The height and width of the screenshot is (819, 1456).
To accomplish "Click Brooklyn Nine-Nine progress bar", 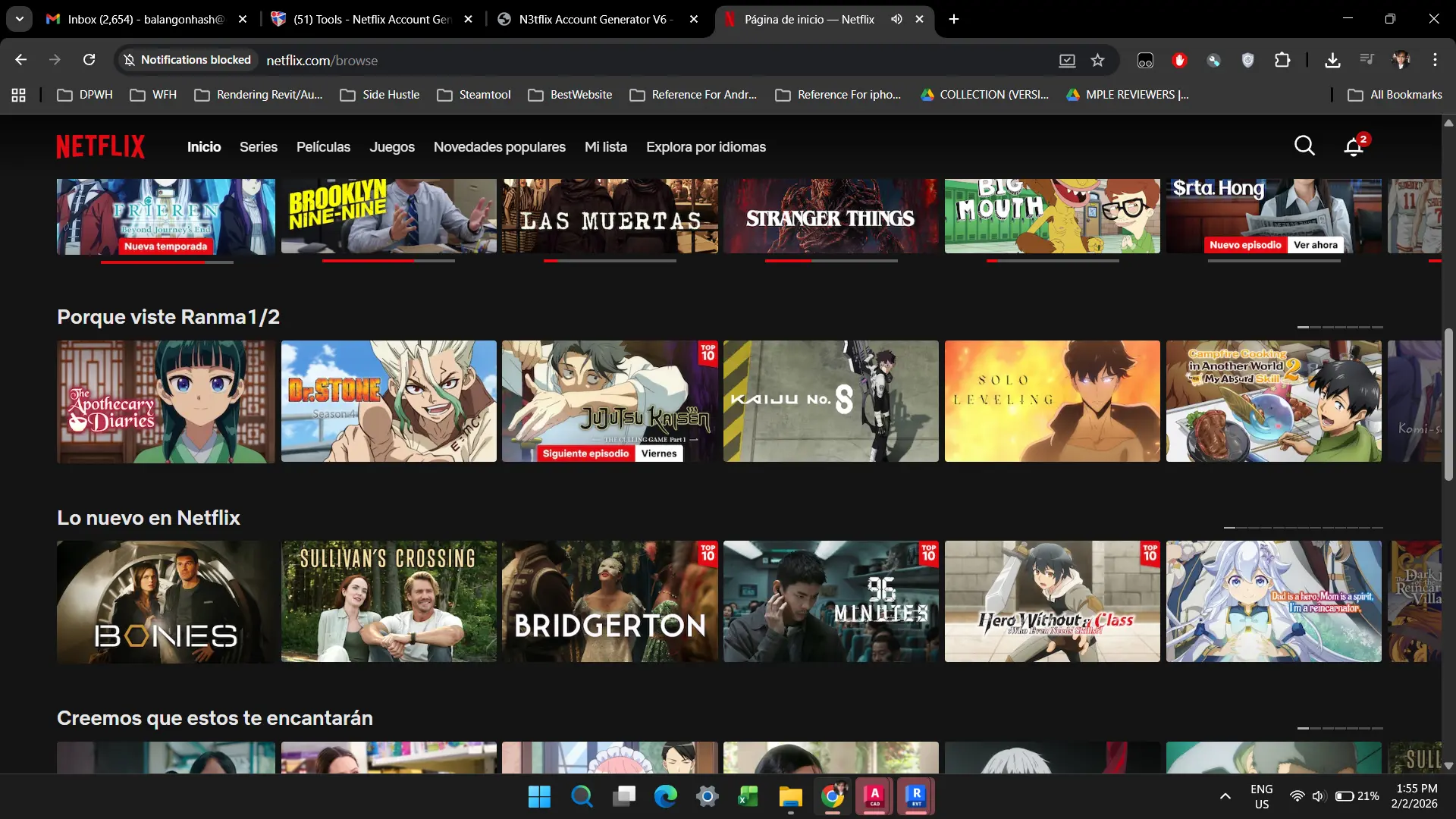I will coord(388,261).
